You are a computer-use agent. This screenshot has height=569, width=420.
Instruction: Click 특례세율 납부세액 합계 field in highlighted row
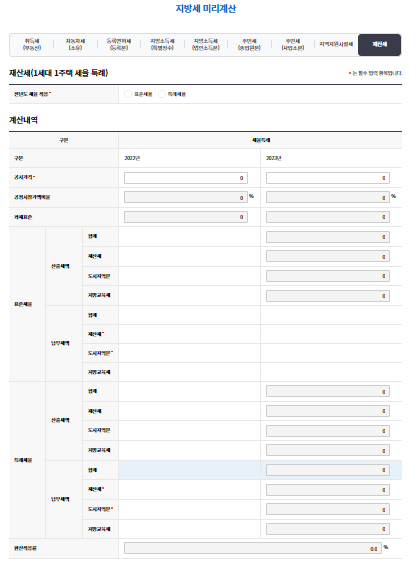click(x=328, y=470)
